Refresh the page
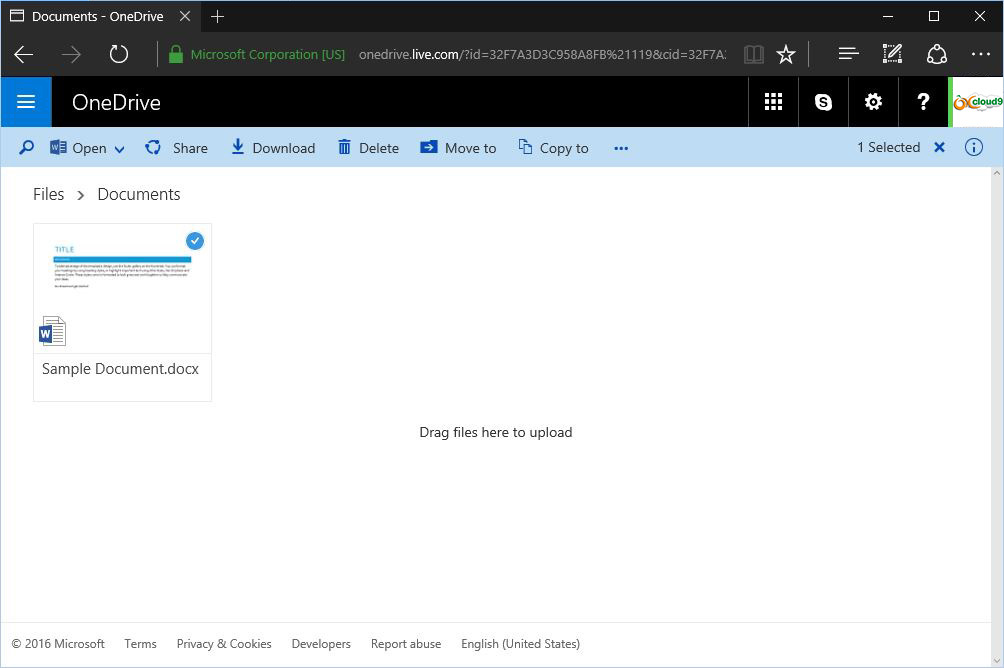The height and width of the screenshot is (668, 1004). click(x=118, y=54)
